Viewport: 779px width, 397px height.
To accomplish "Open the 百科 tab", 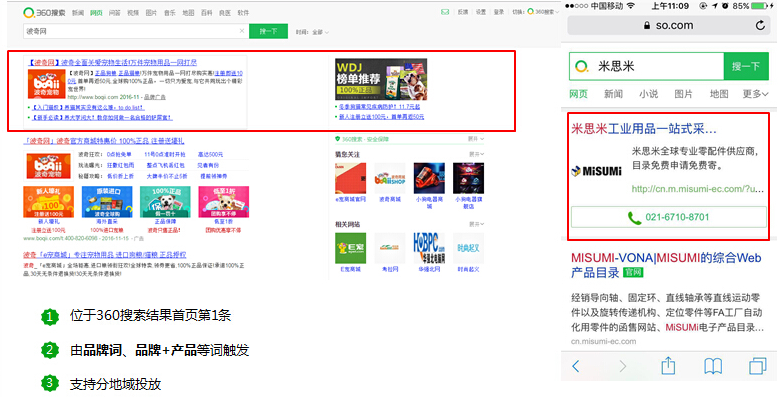I will [x=207, y=13].
